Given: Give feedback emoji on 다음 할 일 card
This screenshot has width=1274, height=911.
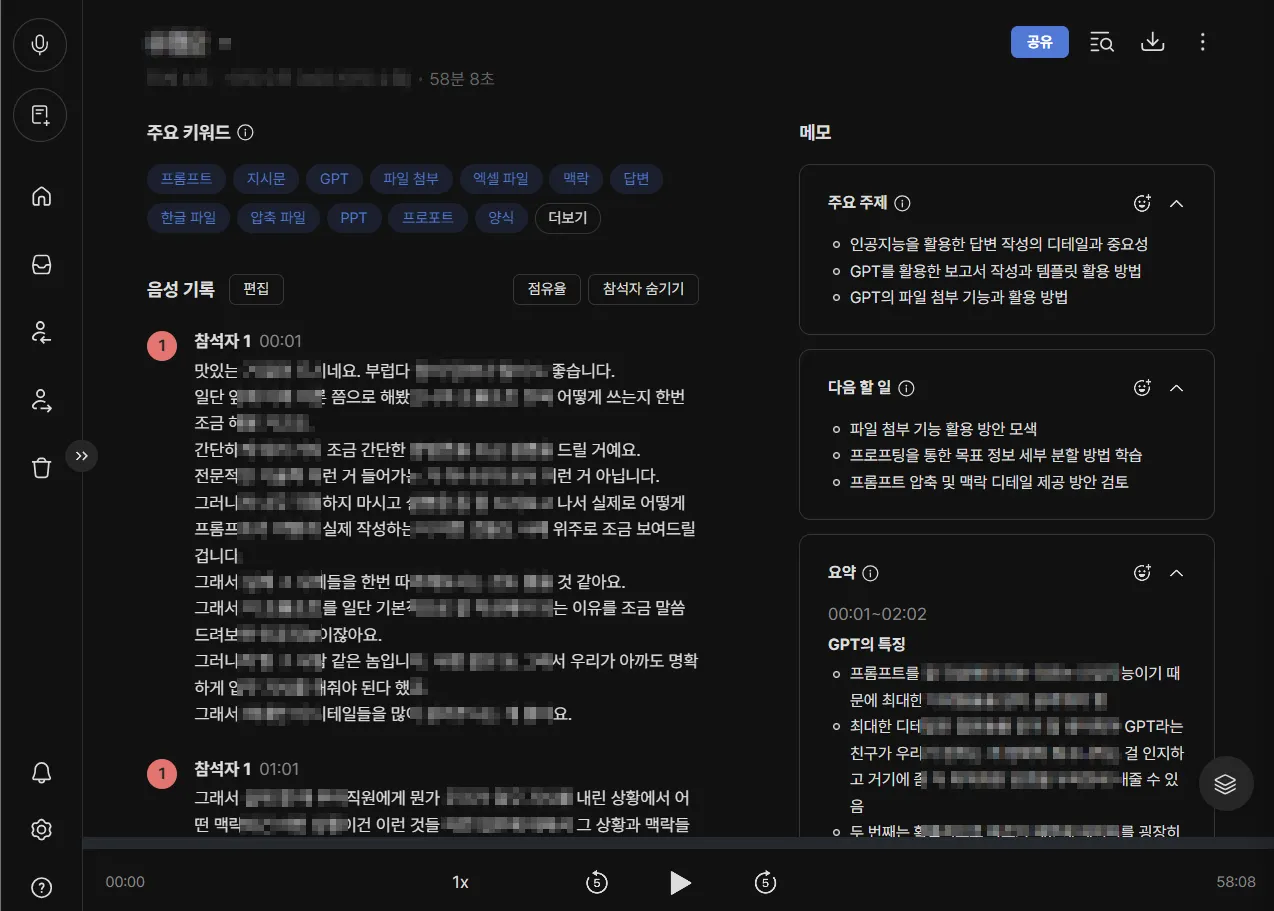Looking at the screenshot, I should click(1143, 388).
